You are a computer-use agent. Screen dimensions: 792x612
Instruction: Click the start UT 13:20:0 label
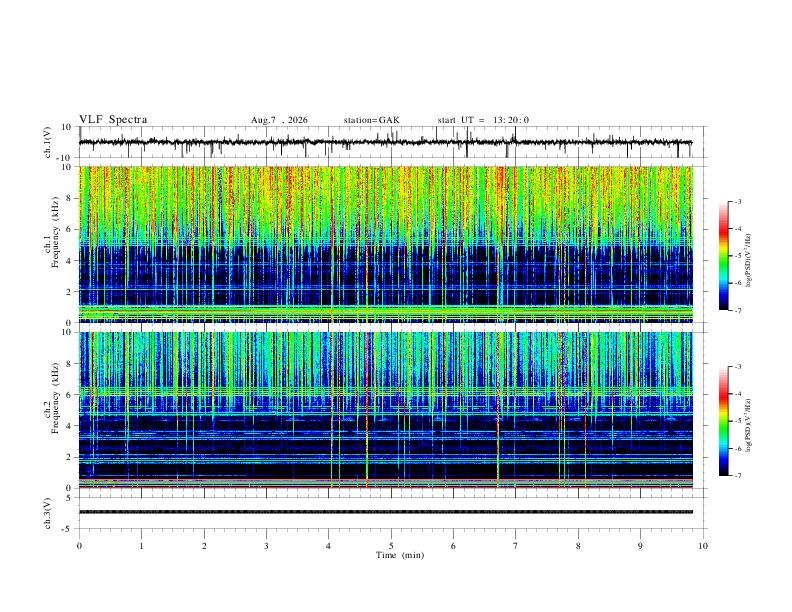point(483,120)
